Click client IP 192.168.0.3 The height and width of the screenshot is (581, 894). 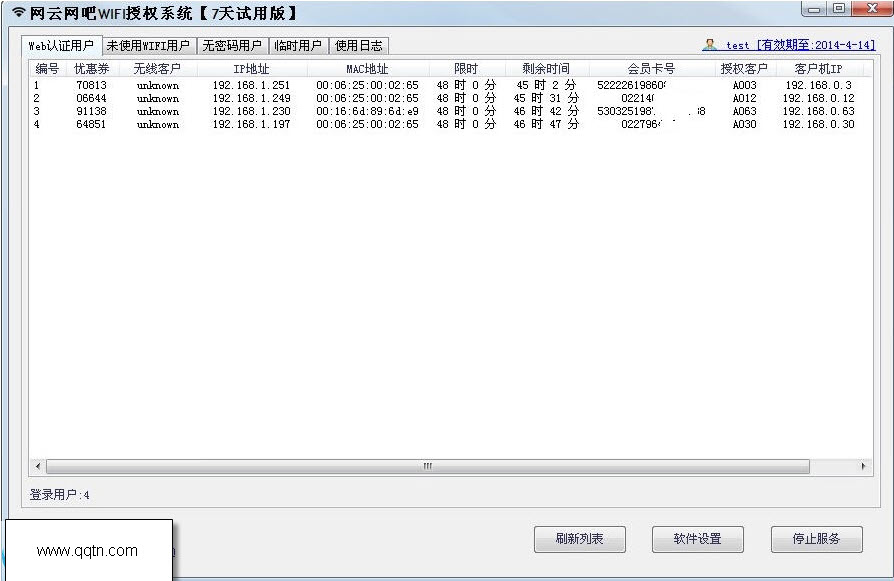[x=819, y=86]
